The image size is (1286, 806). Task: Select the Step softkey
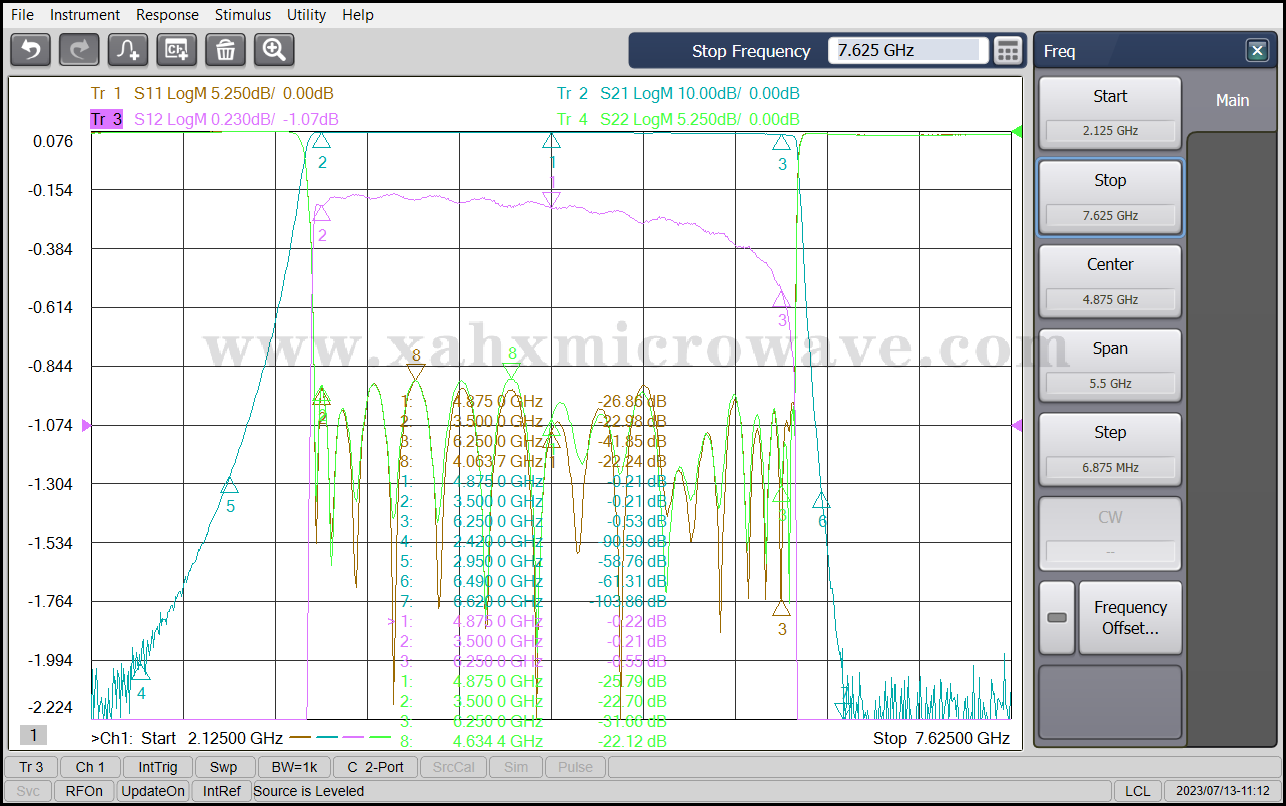pos(1110,448)
